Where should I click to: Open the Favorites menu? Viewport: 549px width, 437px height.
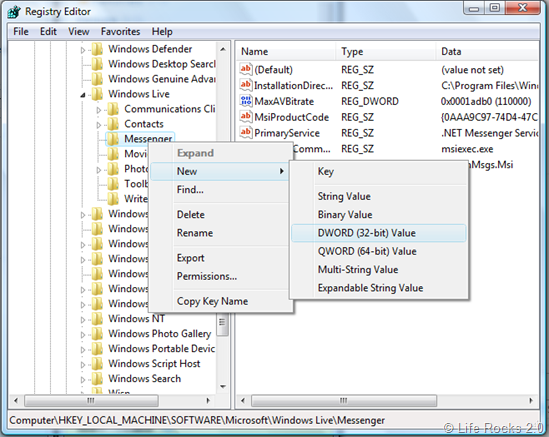point(120,32)
